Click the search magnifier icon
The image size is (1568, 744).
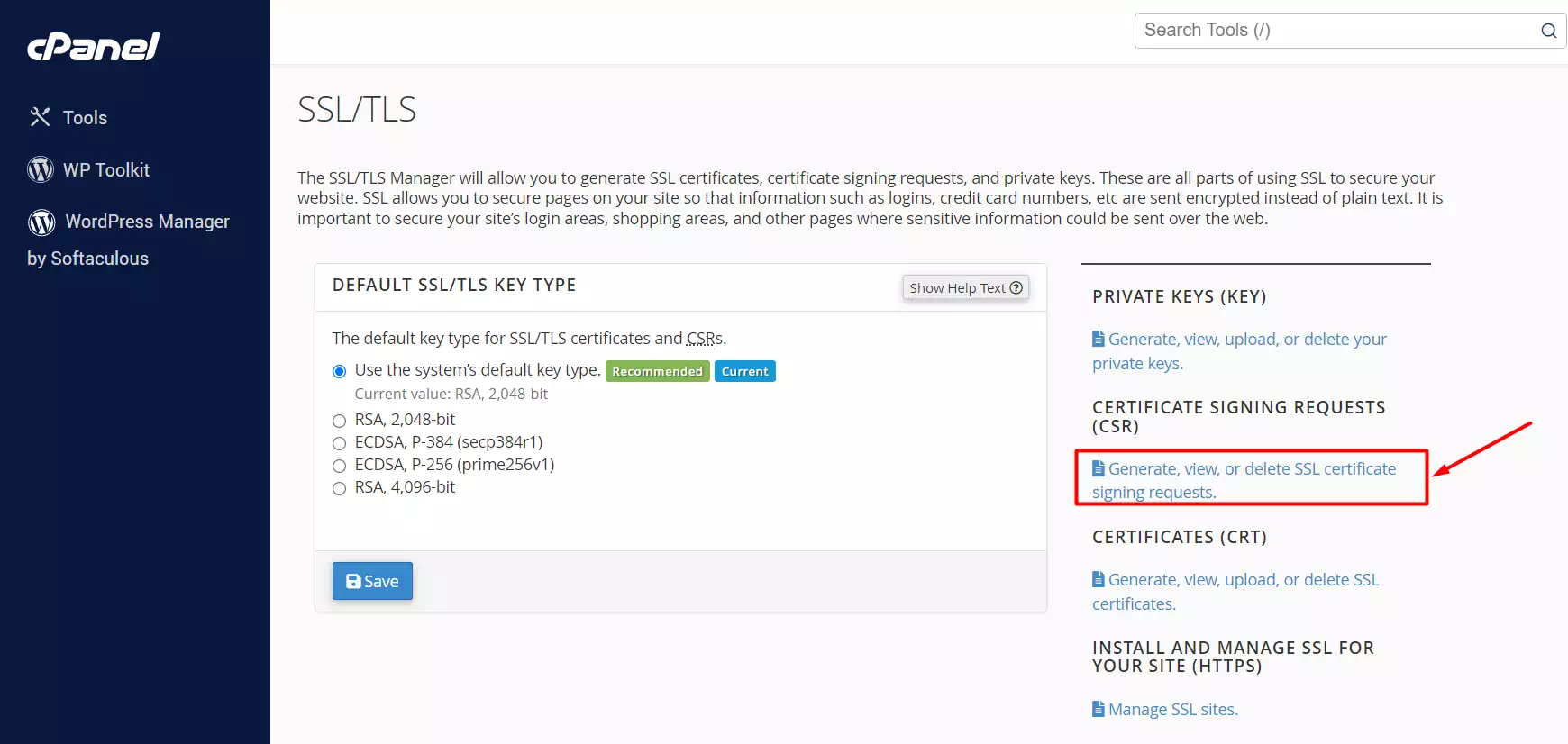[1548, 31]
